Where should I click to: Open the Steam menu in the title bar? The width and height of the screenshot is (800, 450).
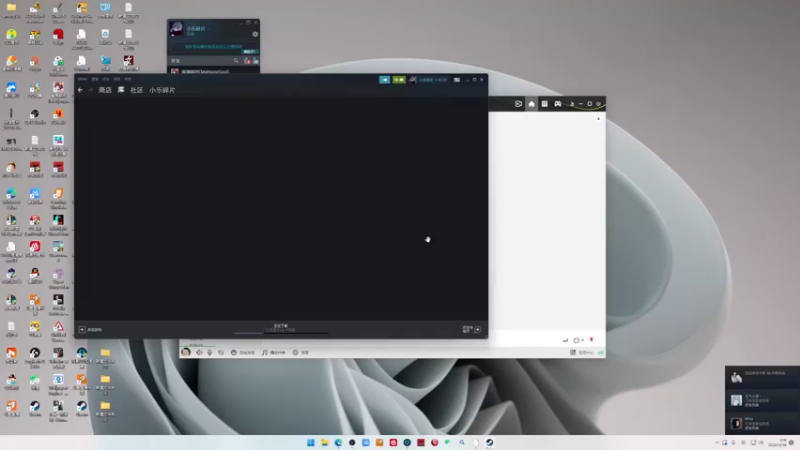[x=82, y=79]
